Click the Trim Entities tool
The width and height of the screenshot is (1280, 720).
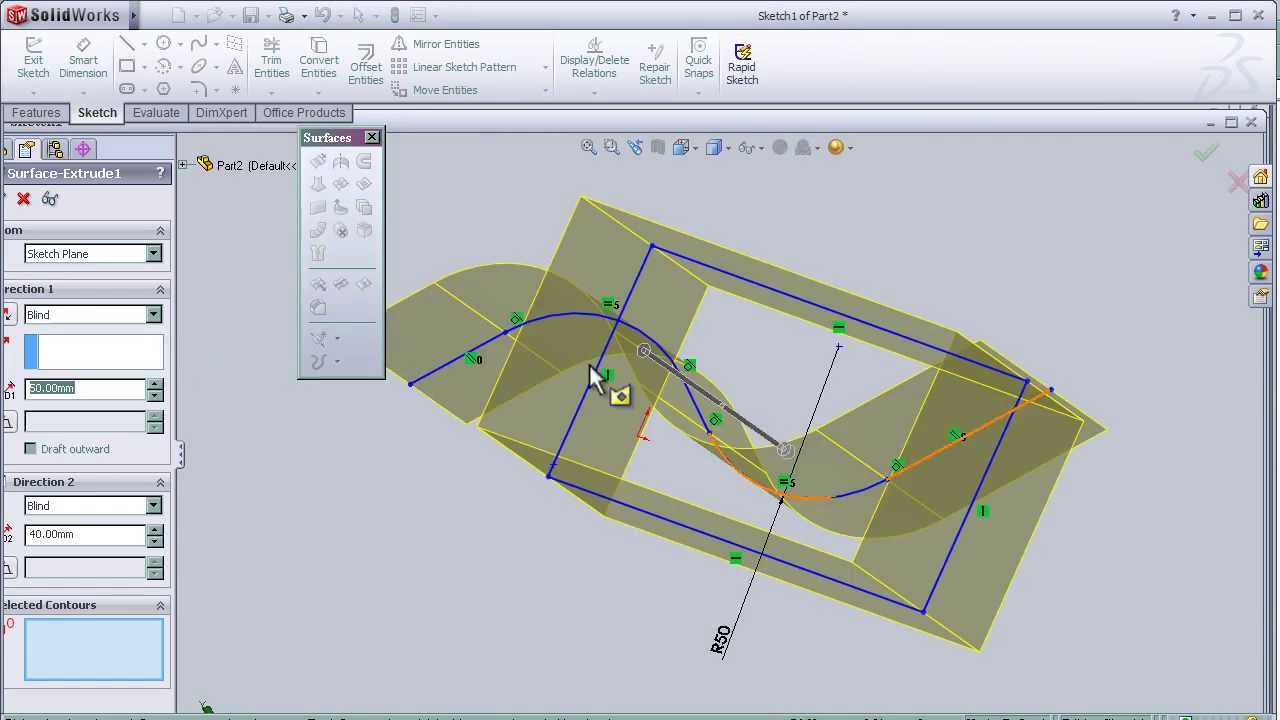click(271, 59)
